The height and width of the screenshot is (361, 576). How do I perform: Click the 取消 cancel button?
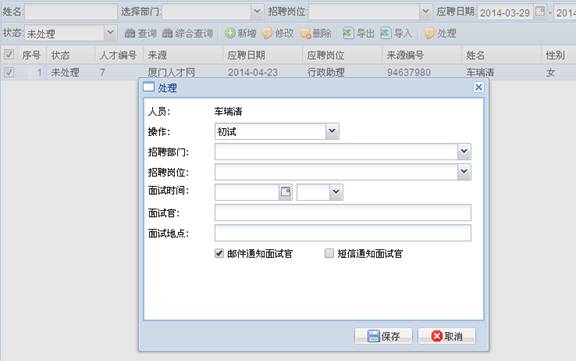pos(446,336)
